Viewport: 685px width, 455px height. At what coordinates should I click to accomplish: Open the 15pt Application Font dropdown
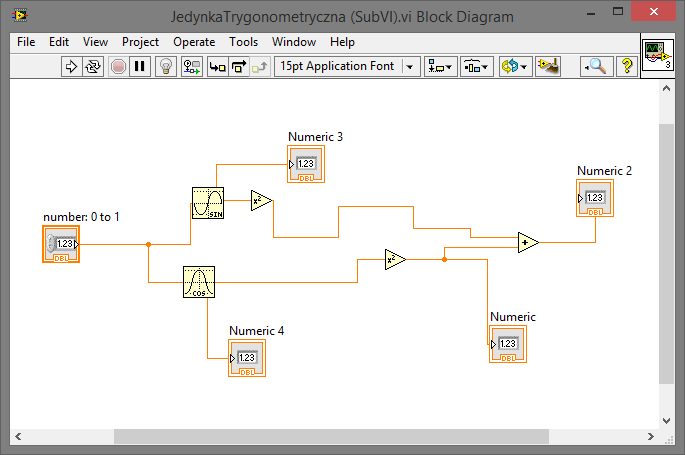point(347,66)
